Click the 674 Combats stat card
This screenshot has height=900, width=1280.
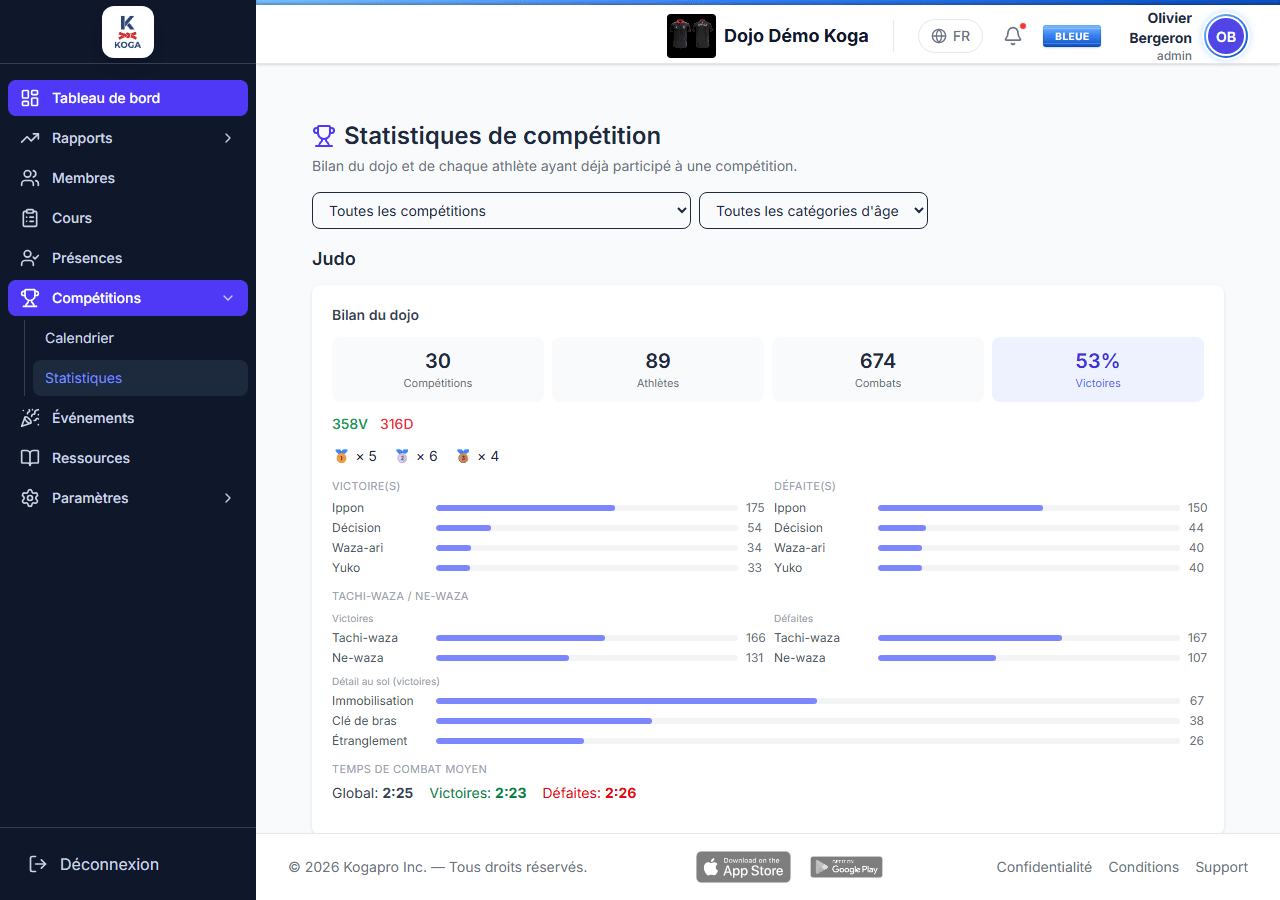pyautogui.click(x=878, y=369)
